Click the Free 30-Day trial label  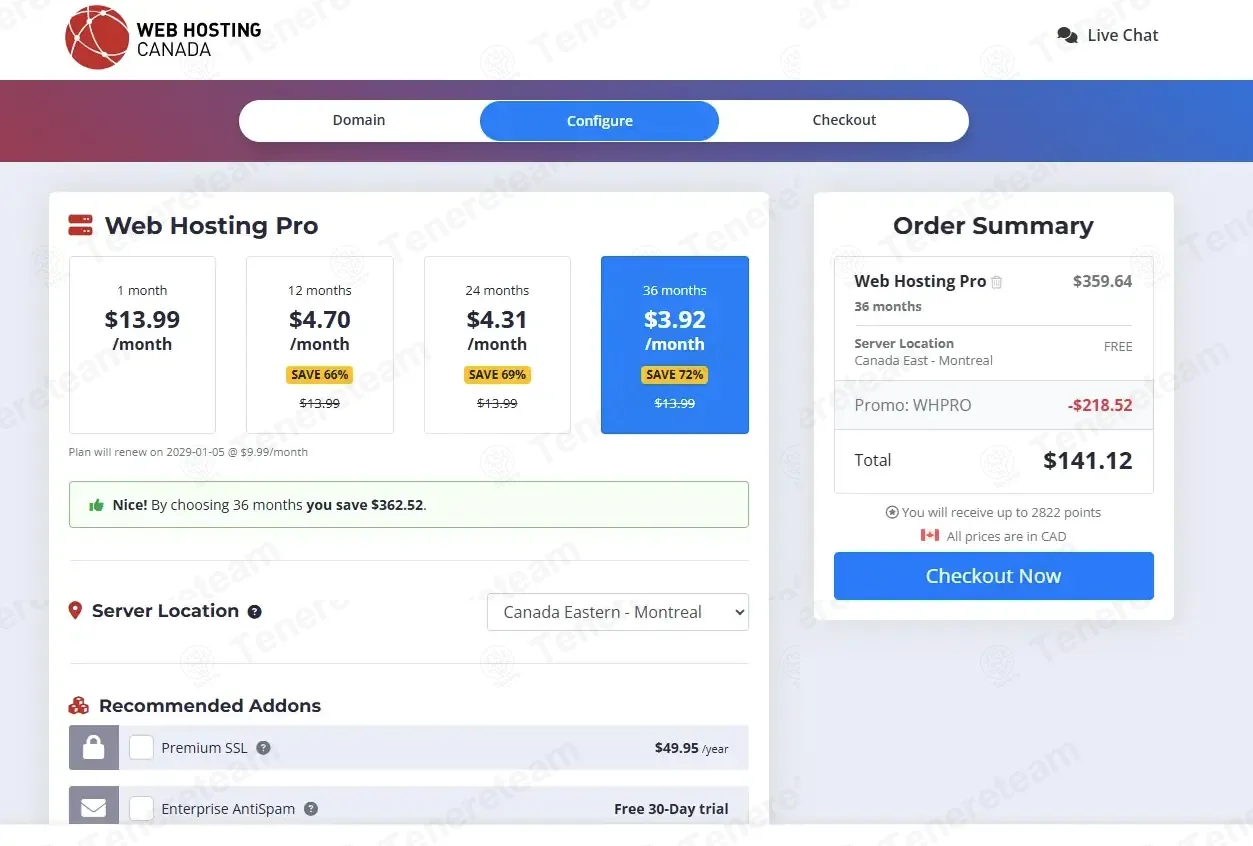(x=671, y=809)
